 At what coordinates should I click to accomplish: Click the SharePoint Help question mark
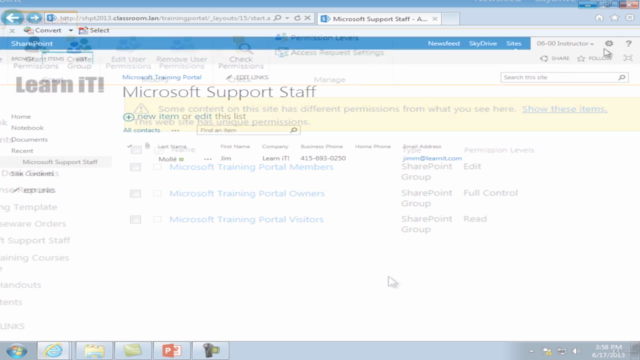(x=629, y=43)
